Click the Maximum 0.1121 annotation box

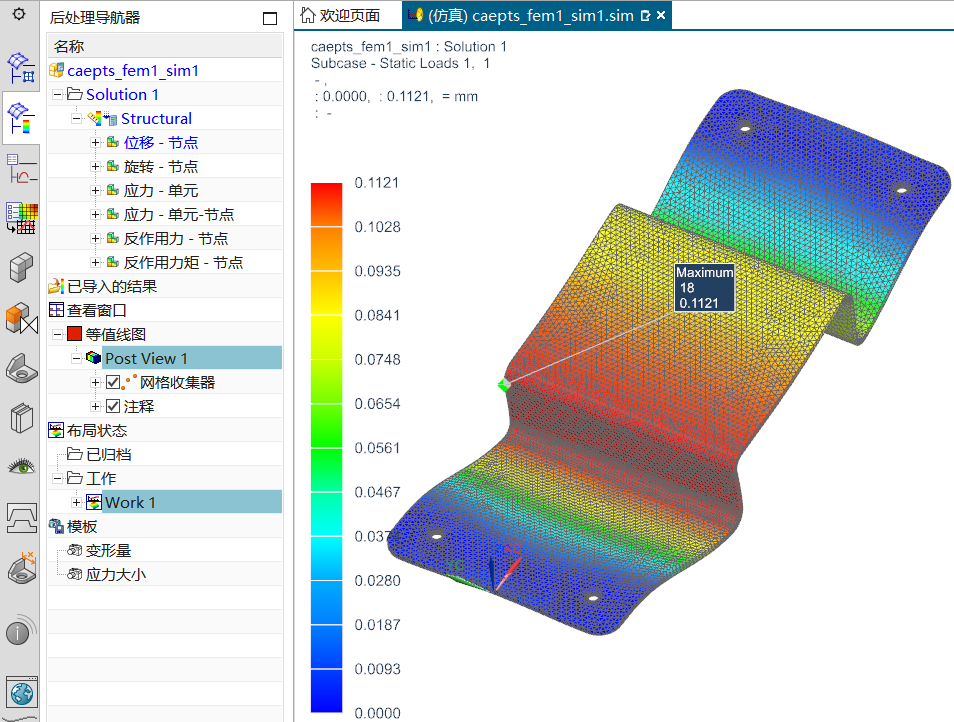[x=705, y=288]
